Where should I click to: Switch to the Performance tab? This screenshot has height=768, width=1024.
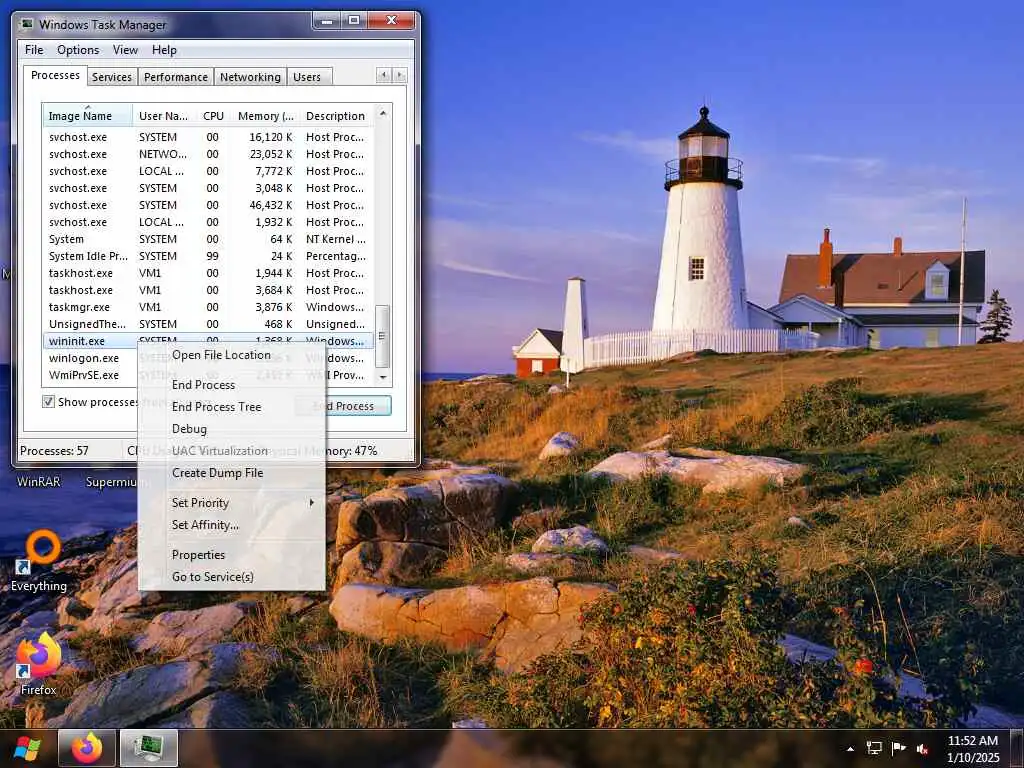176,77
